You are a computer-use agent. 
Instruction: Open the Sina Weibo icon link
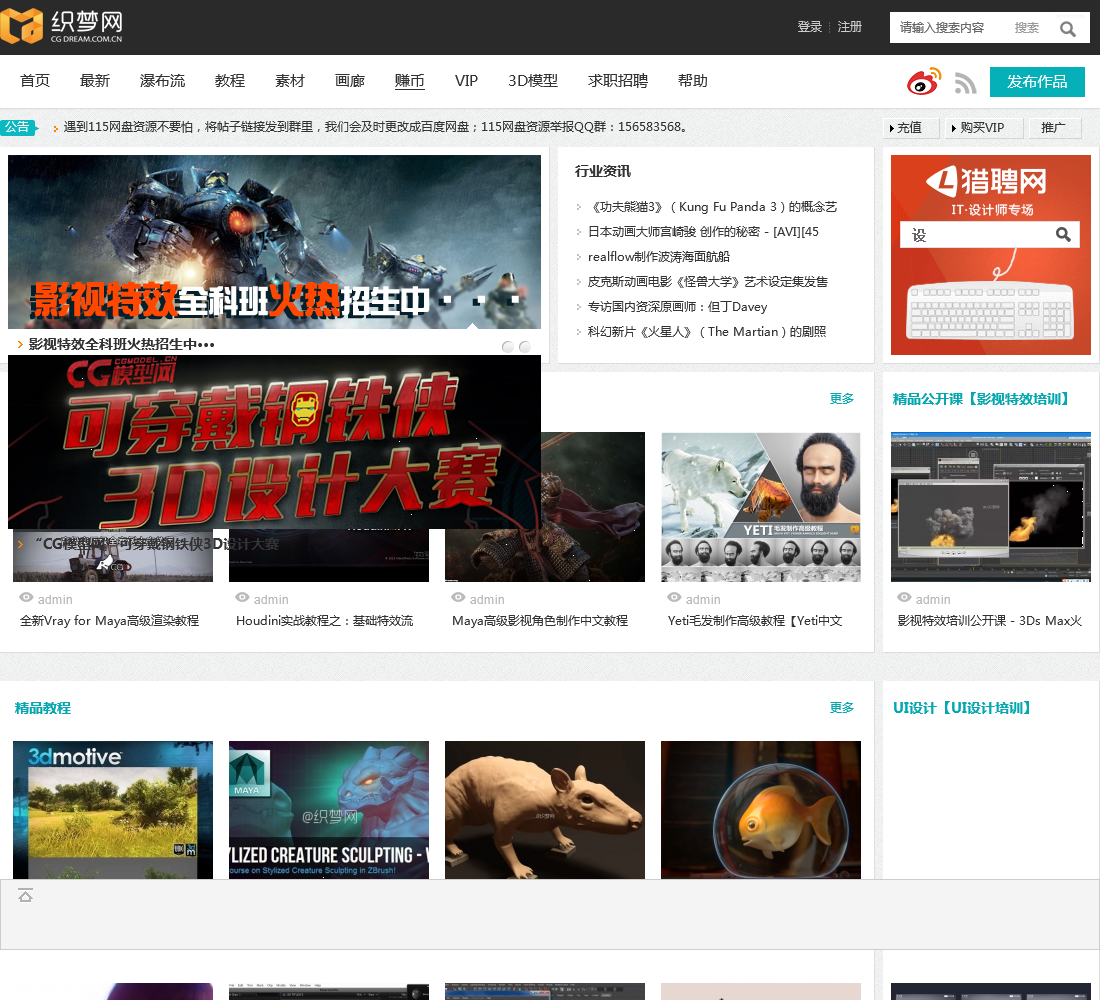tap(923, 82)
